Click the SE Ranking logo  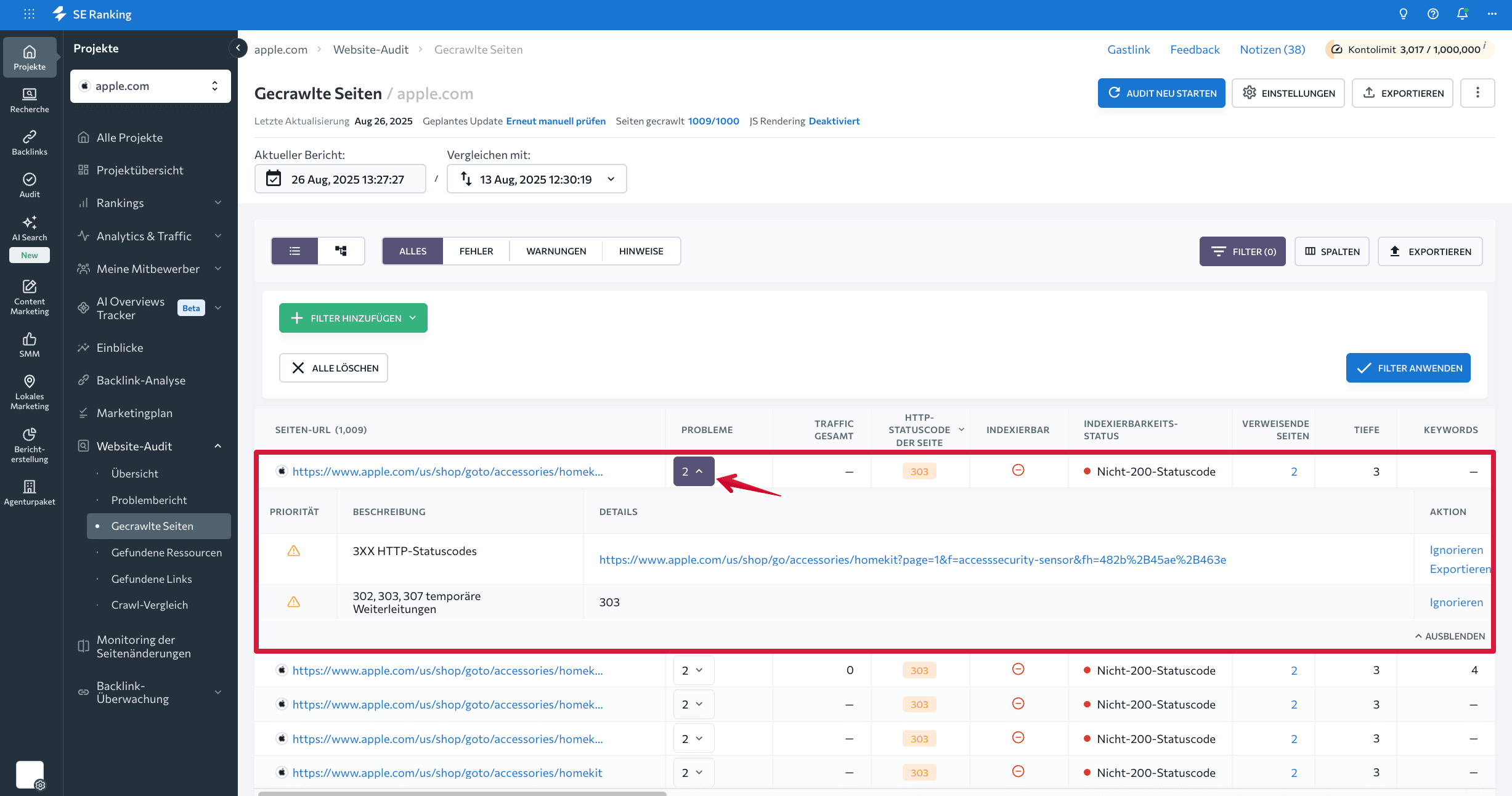click(92, 14)
